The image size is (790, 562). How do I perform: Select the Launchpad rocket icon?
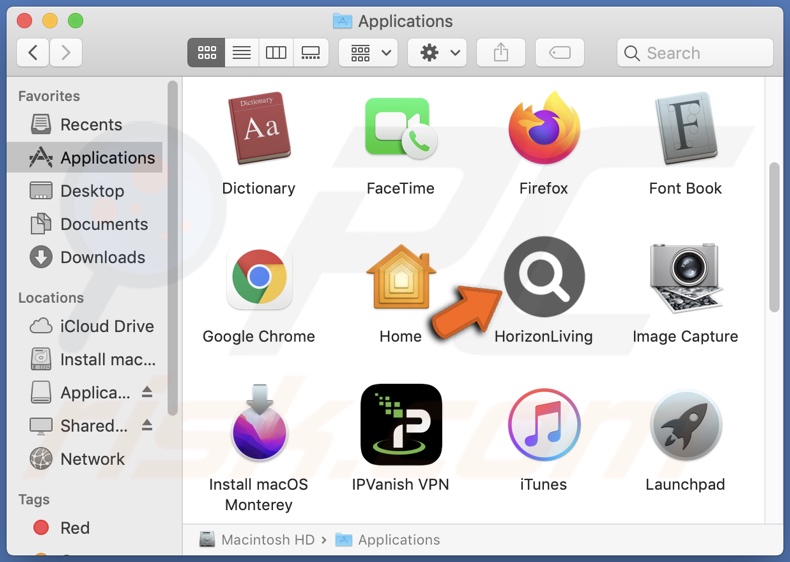(x=685, y=425)
